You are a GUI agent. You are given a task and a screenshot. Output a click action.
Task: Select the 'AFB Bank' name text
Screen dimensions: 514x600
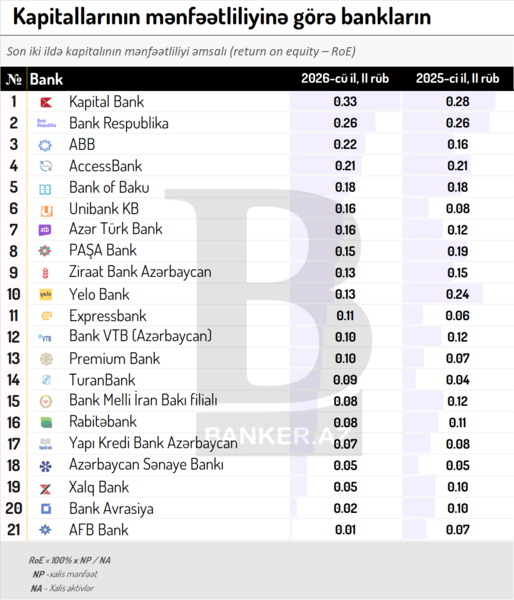pyautogui.click(x=98, y=530)
